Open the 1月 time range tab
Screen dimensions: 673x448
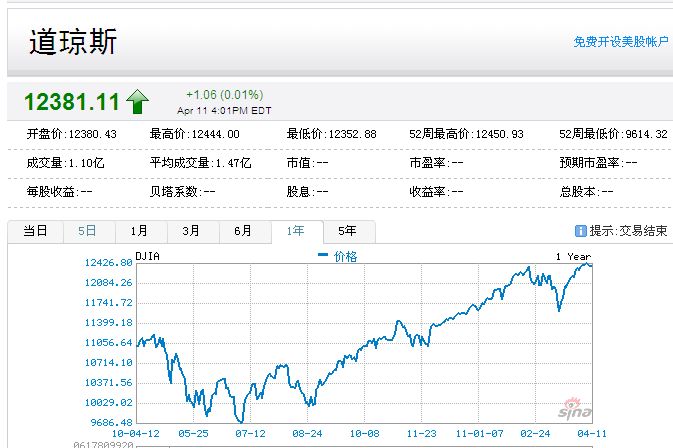(x=139, y=231)
